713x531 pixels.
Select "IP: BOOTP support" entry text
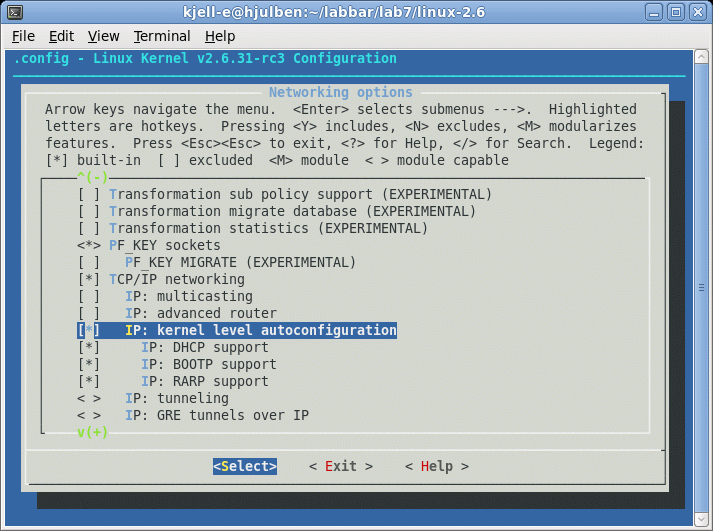[209, 365]
